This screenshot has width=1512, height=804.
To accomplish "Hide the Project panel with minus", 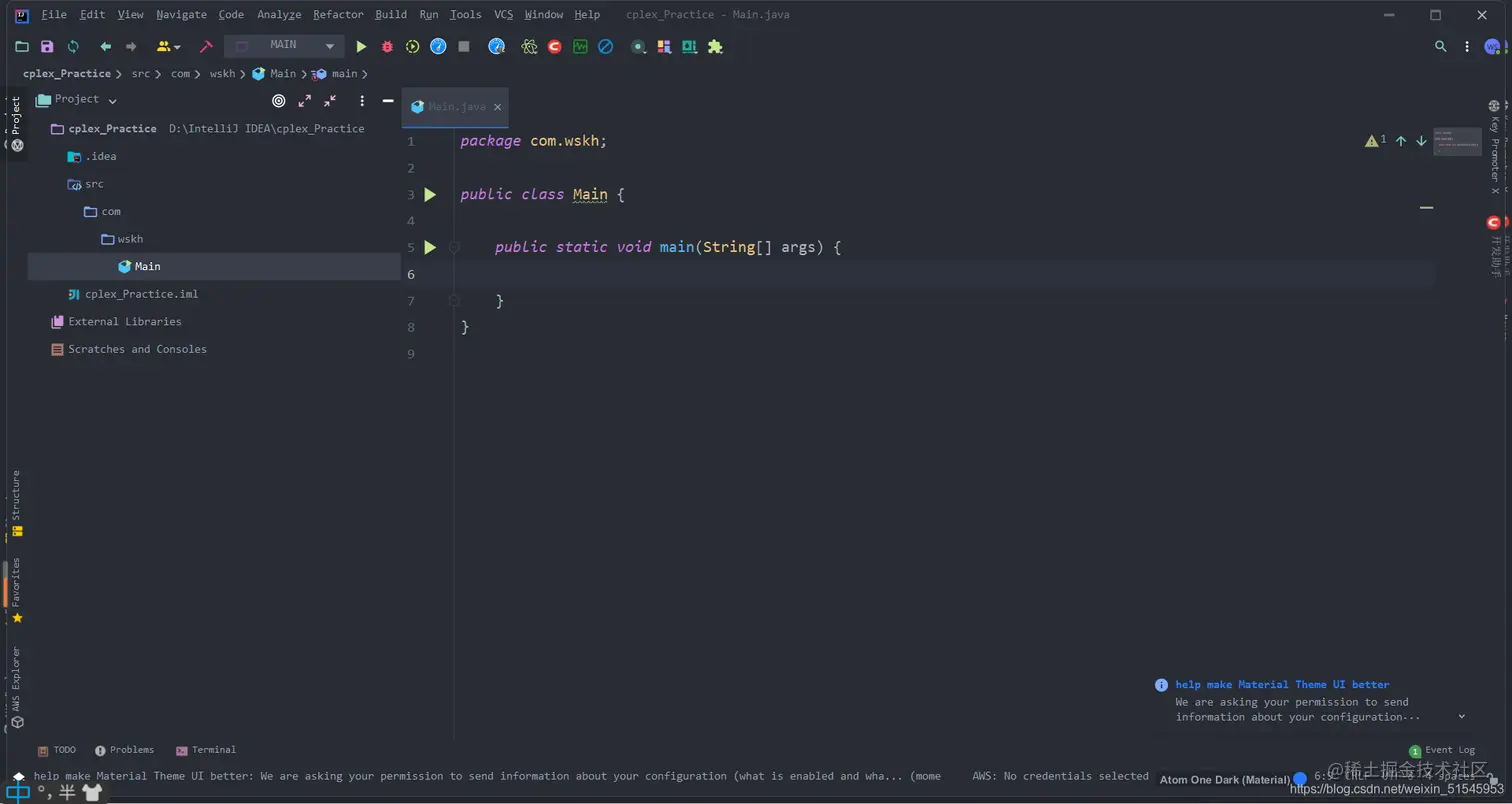I will (388, 100).
